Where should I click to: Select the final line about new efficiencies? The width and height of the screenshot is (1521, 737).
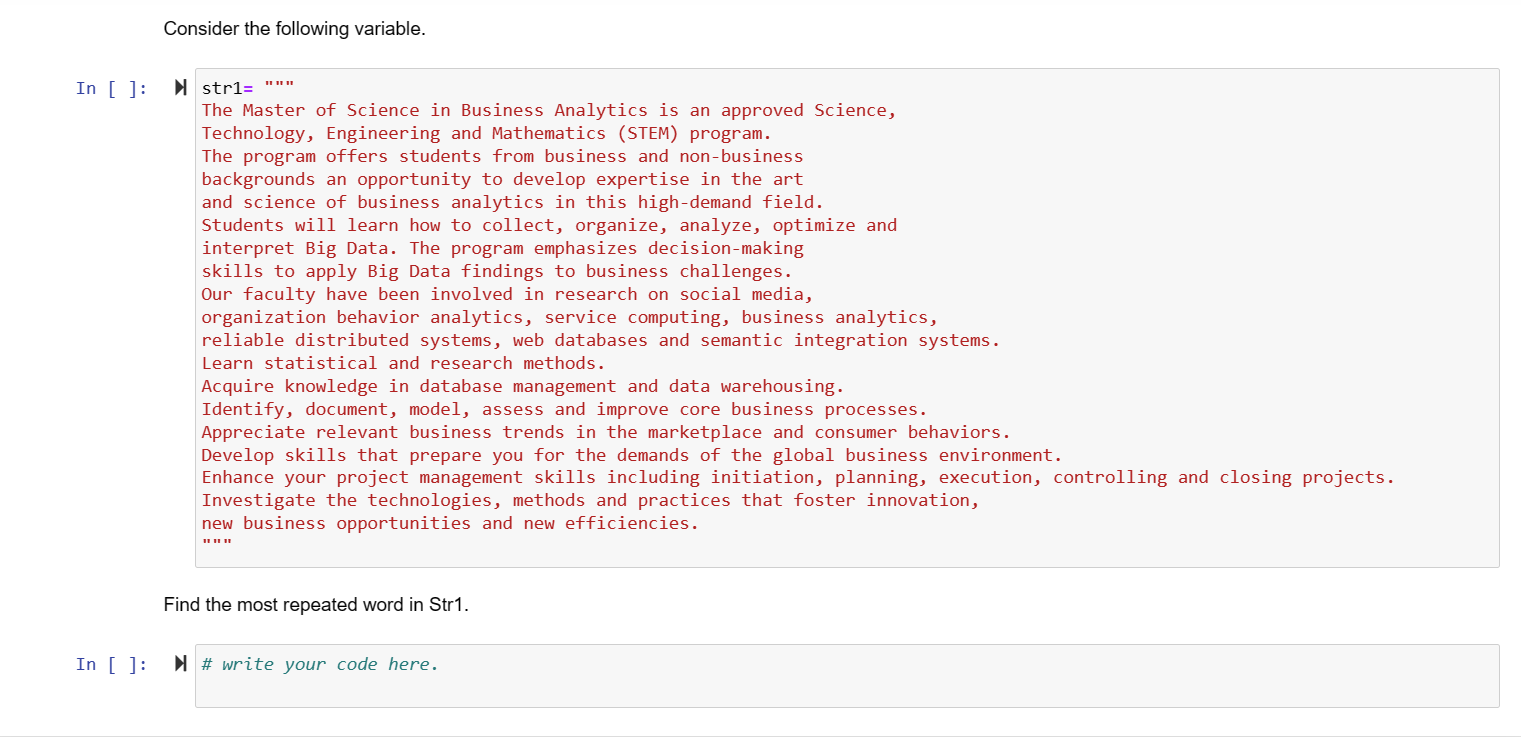449,522
